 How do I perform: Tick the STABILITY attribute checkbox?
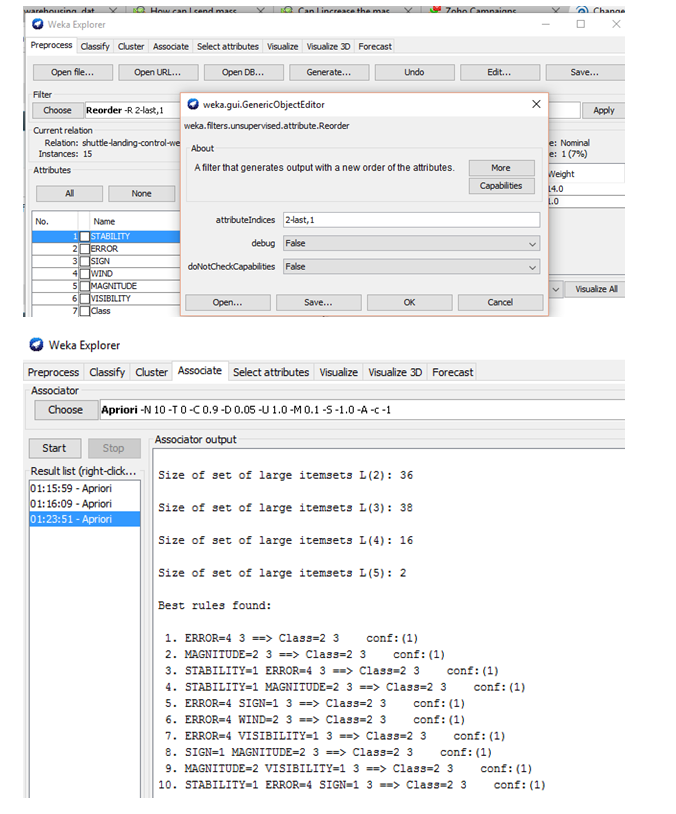[x=85, y=237]
